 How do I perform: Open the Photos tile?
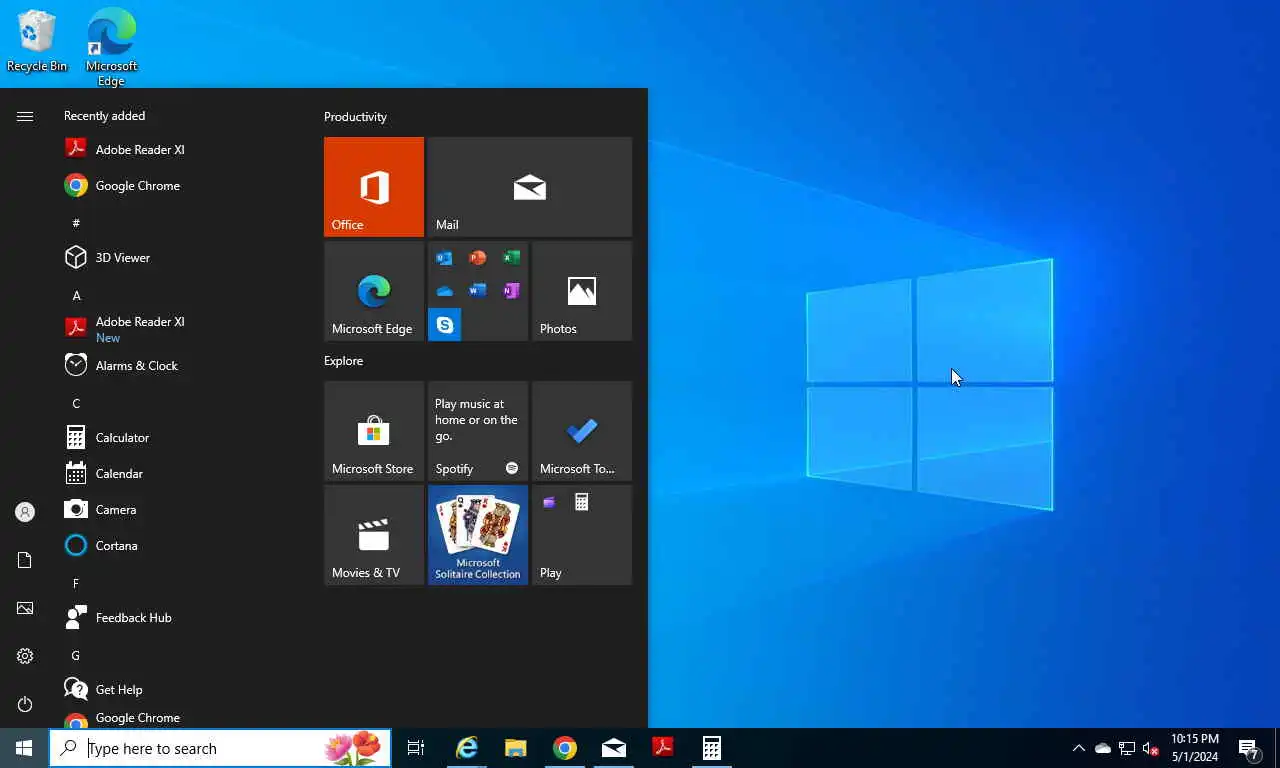(582, 291)
